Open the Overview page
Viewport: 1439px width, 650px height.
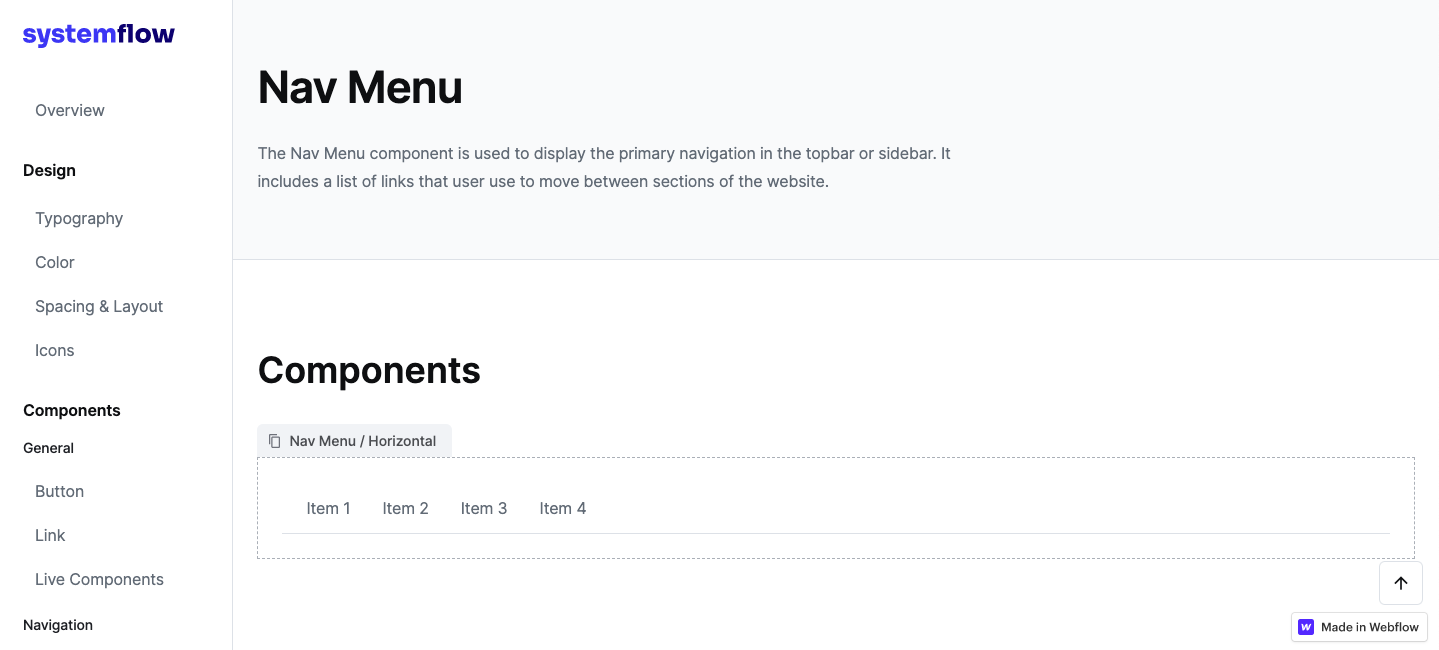tap(70, 110)
